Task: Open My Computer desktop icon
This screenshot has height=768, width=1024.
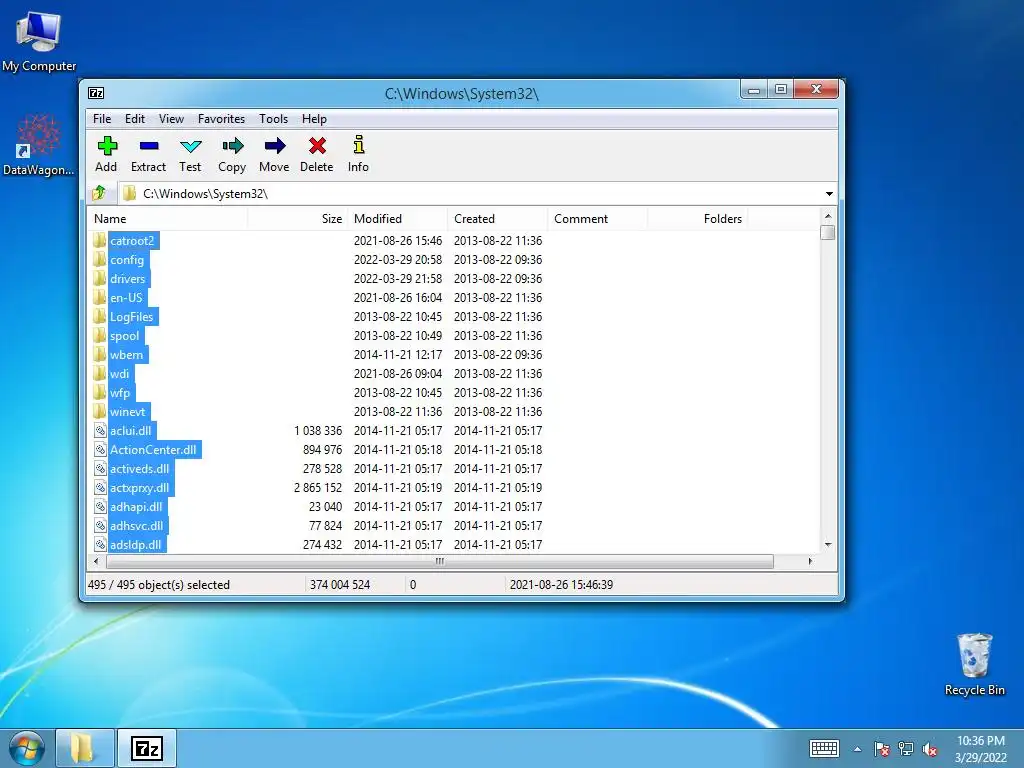Action: tap(39, 42)
